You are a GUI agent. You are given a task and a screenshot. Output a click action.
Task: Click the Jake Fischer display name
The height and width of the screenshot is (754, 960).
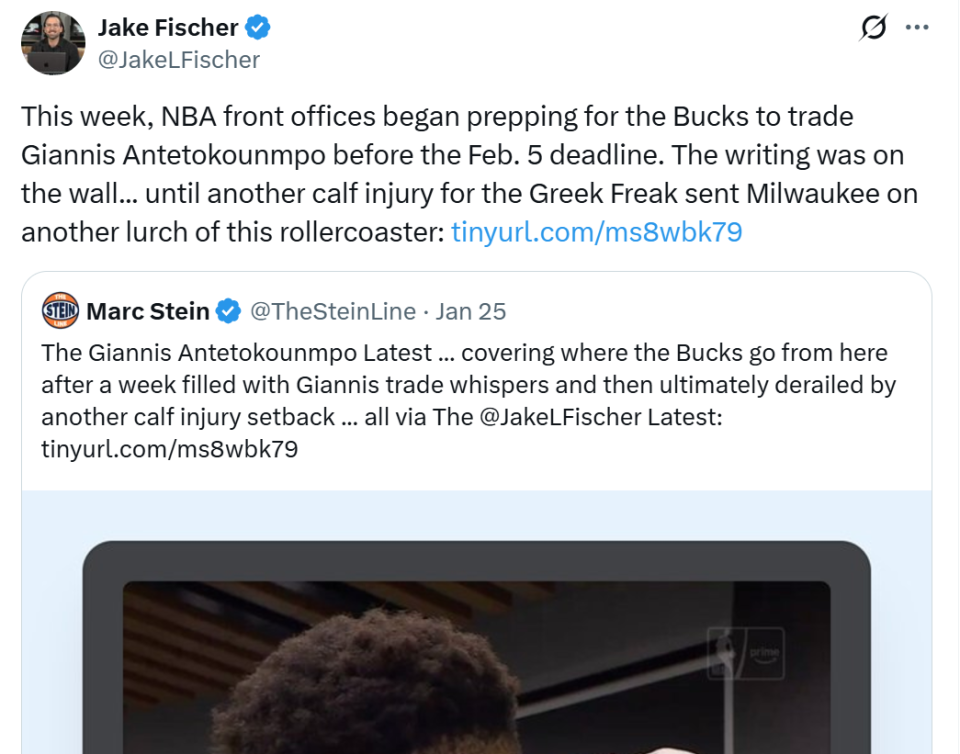pos(167,27)
